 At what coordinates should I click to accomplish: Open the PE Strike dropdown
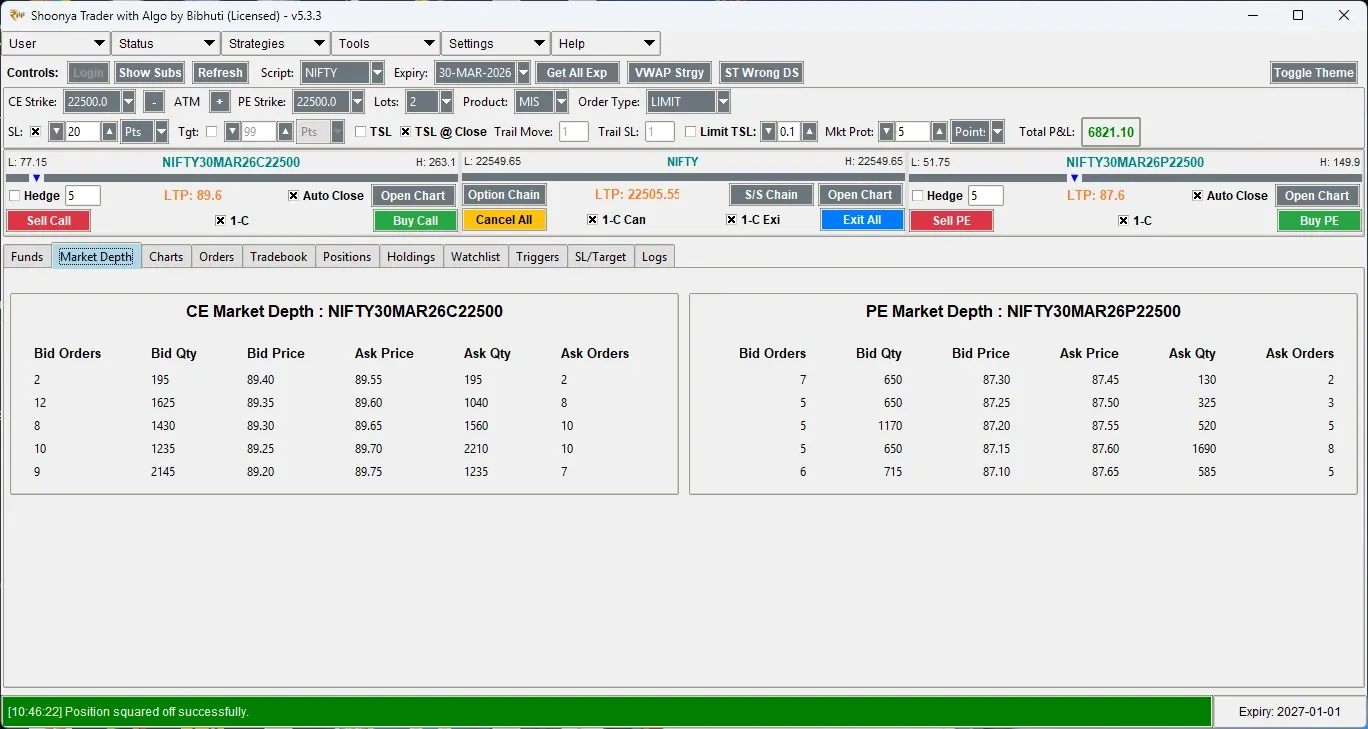pos(358,102)
